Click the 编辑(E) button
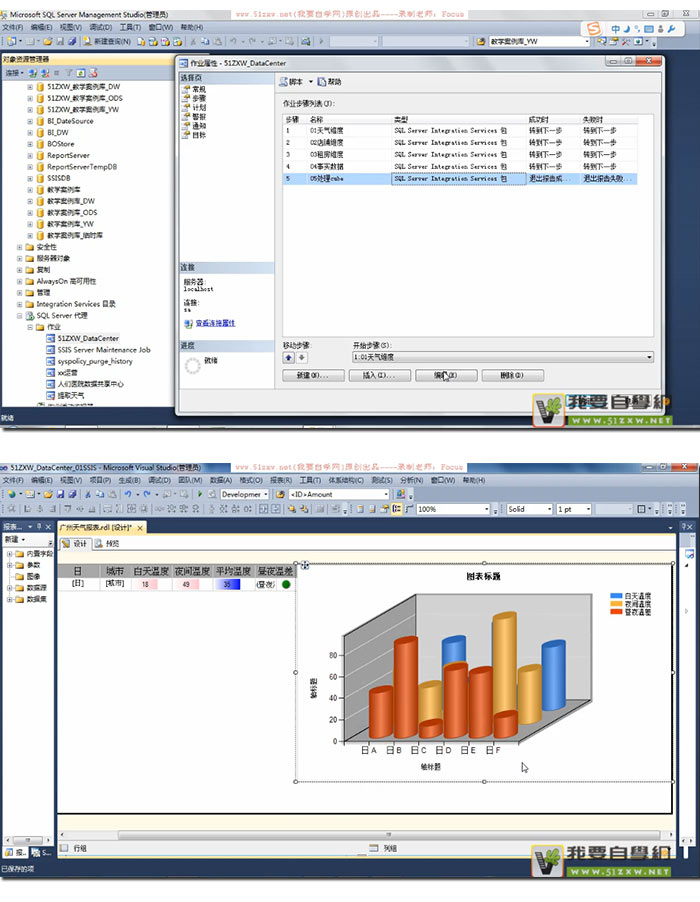This screenshot has height=902, width=700. pos(446,376)
